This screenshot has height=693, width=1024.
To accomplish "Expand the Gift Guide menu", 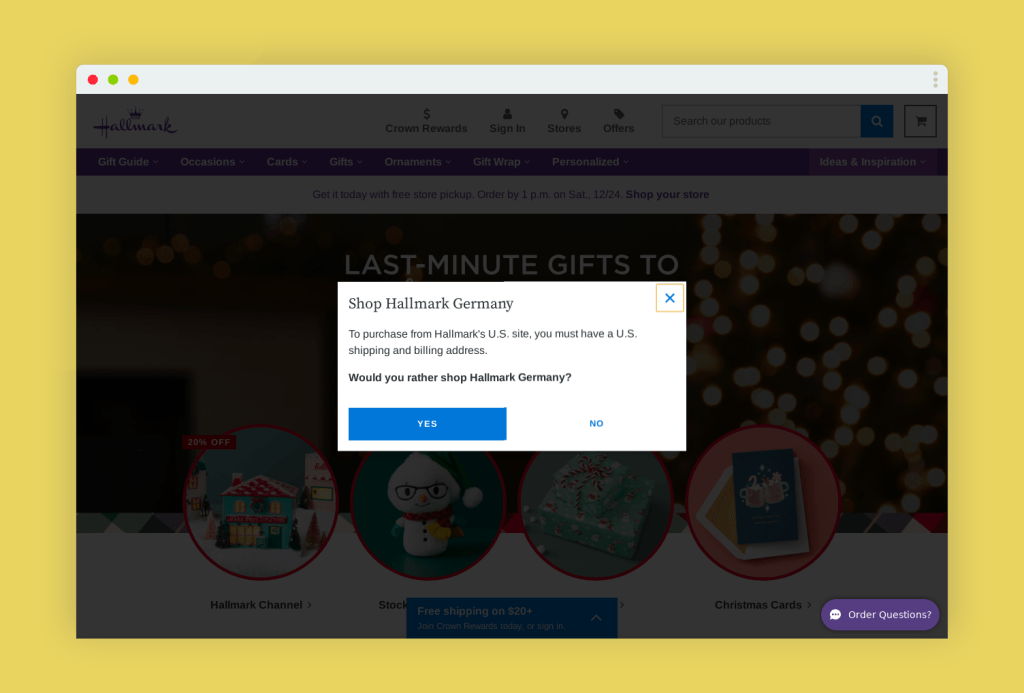I will [x=128, y=162].
